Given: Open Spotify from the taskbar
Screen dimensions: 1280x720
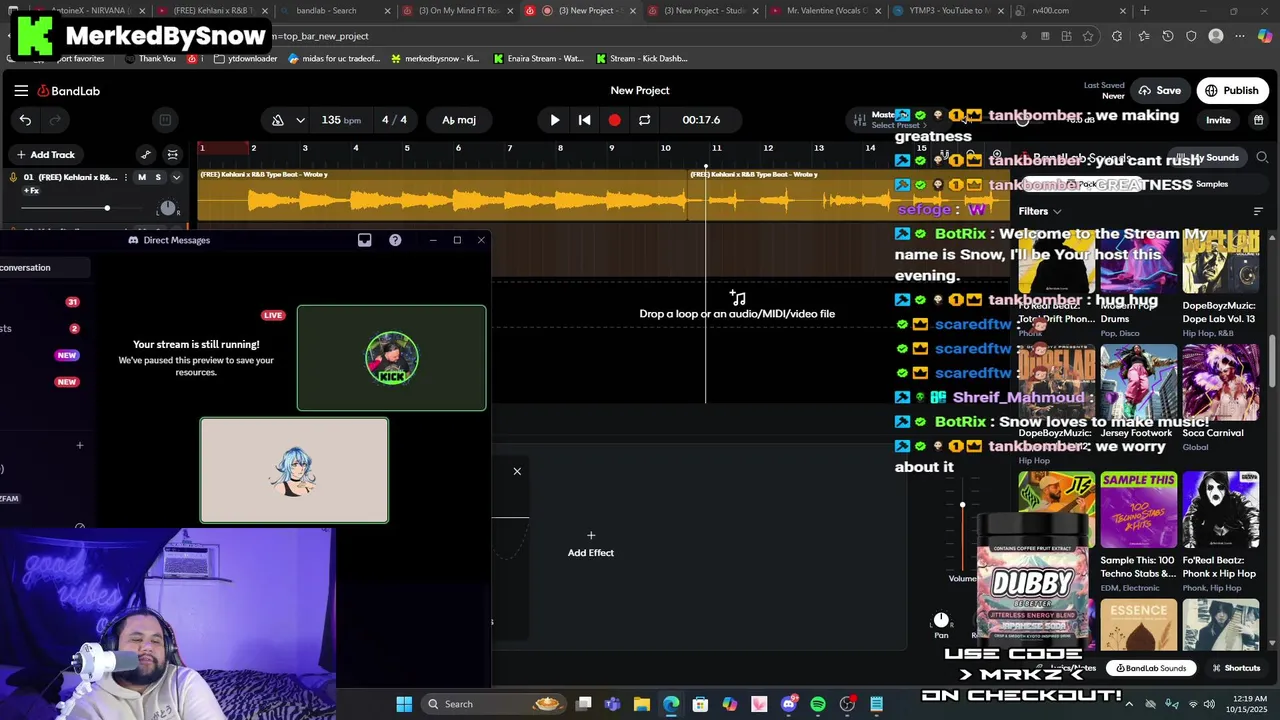Looking at the screenshot, I should 818,704.
